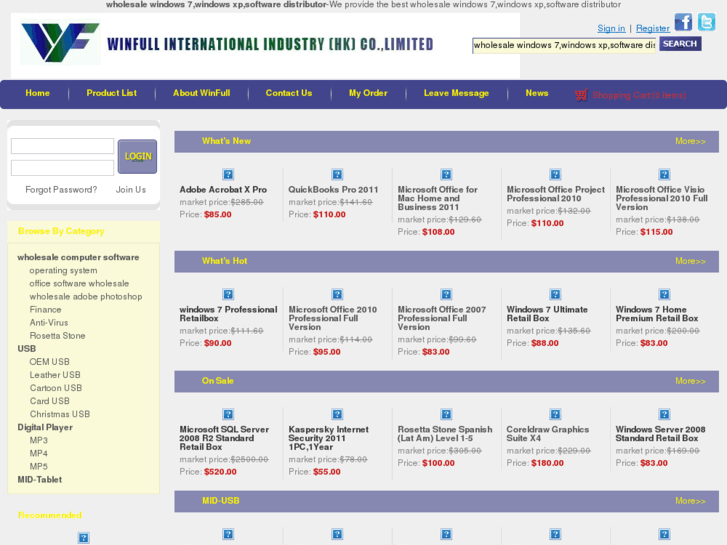Open Shopping Cart (0 items) link
The width and height of the screenshot is (727, 545).
[x=639, y=95]
